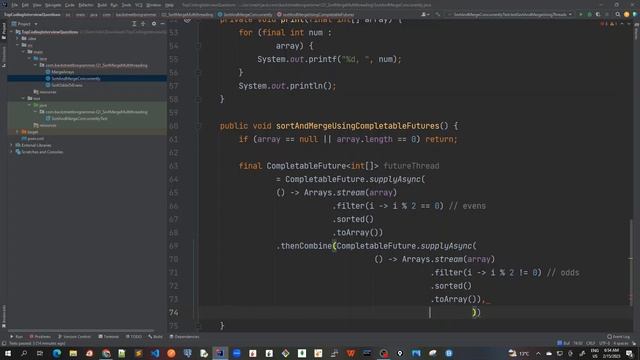Click the IDE updates orange icon

click(x=627, y=14)
